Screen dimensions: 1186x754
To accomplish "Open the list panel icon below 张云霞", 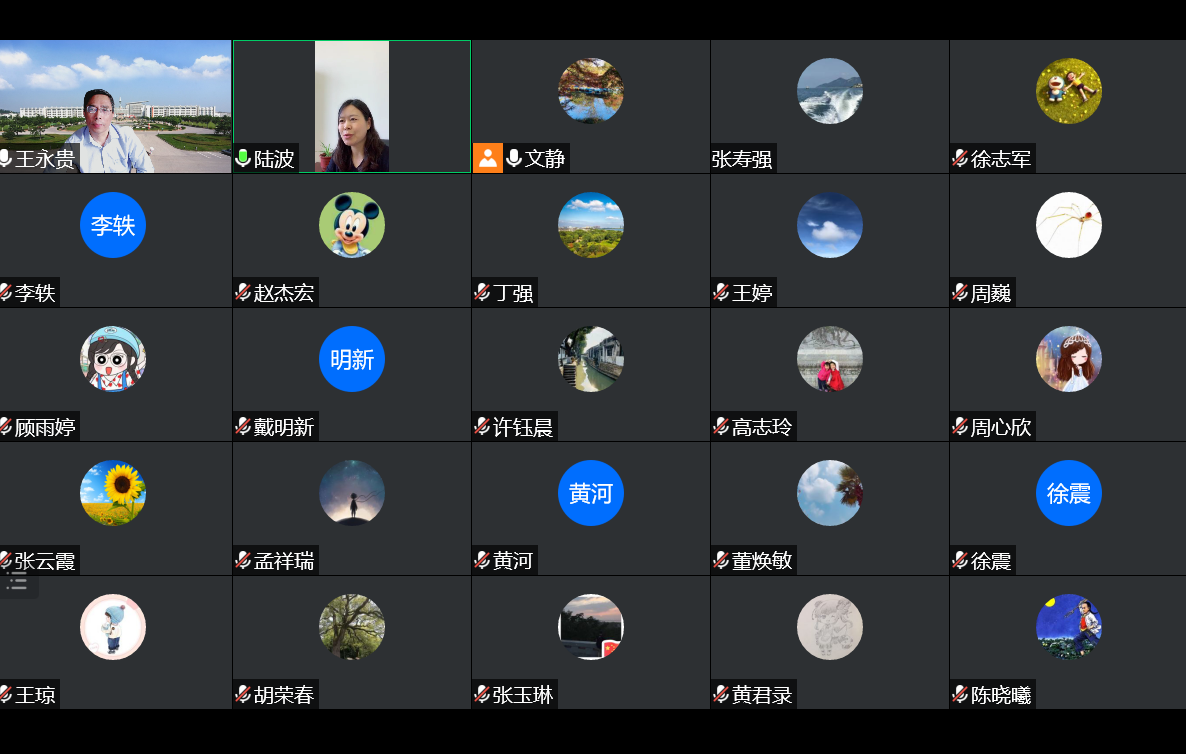I will pyautogui.click(x=17, y=582).
